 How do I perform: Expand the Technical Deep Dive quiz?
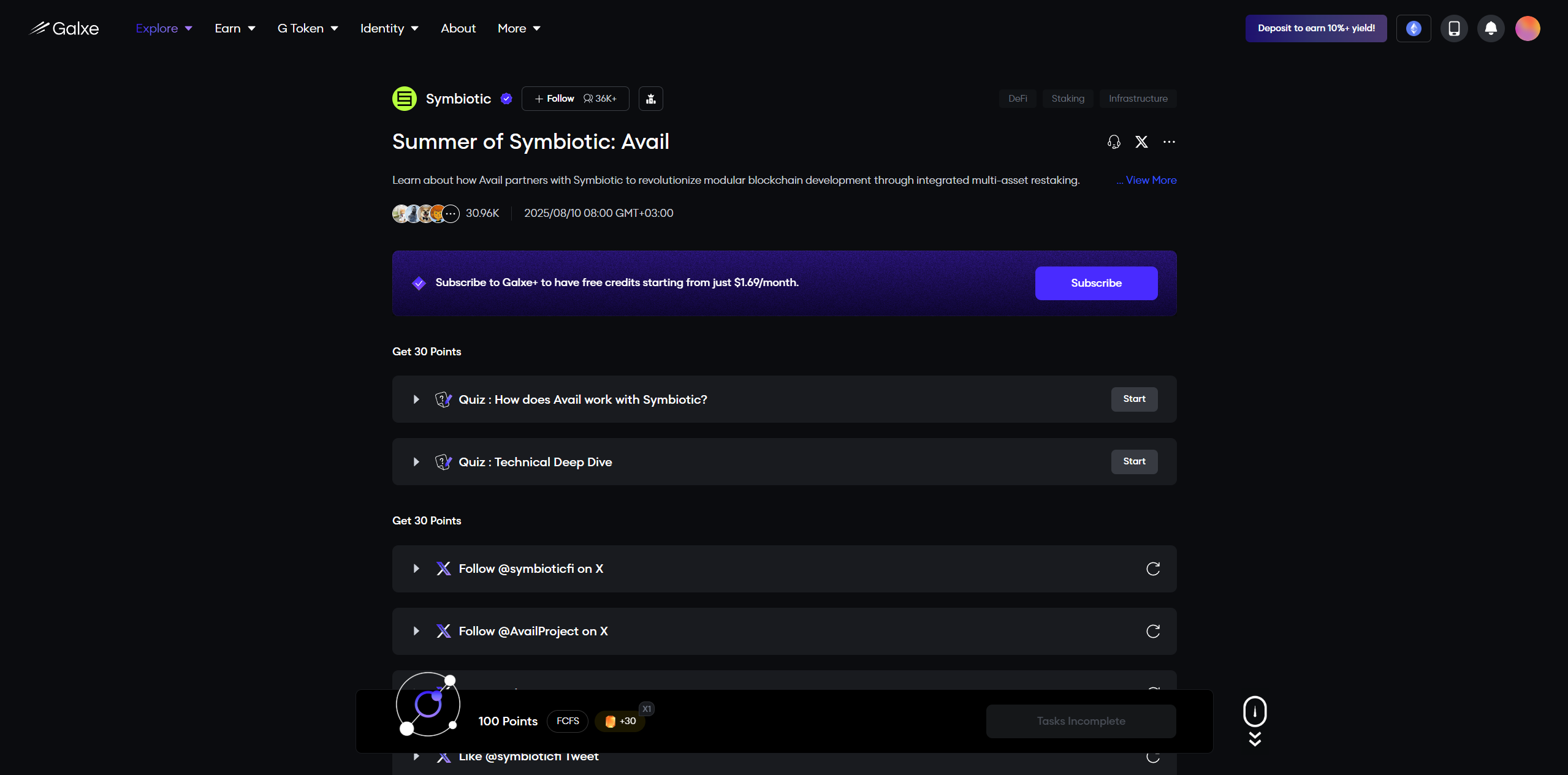416,462
